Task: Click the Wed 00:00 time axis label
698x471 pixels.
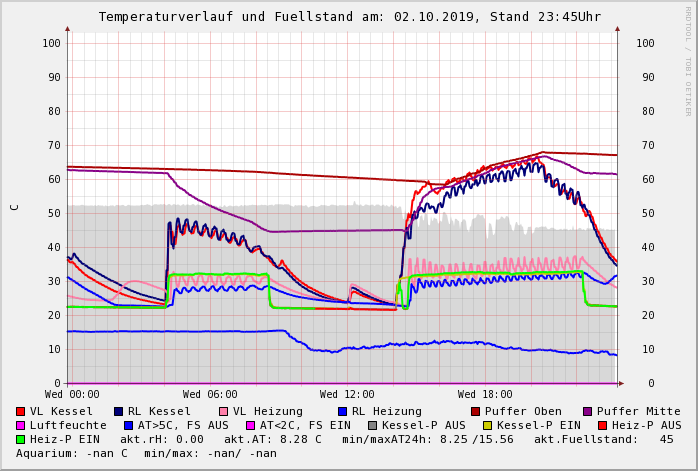Action: [x=72, y=395]
